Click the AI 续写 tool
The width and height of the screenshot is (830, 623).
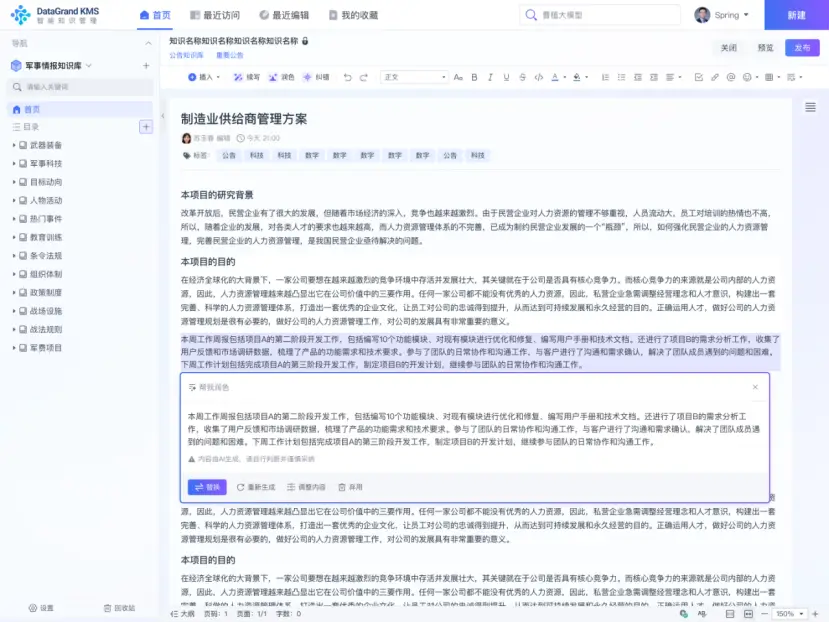click(x=248, y=77)
